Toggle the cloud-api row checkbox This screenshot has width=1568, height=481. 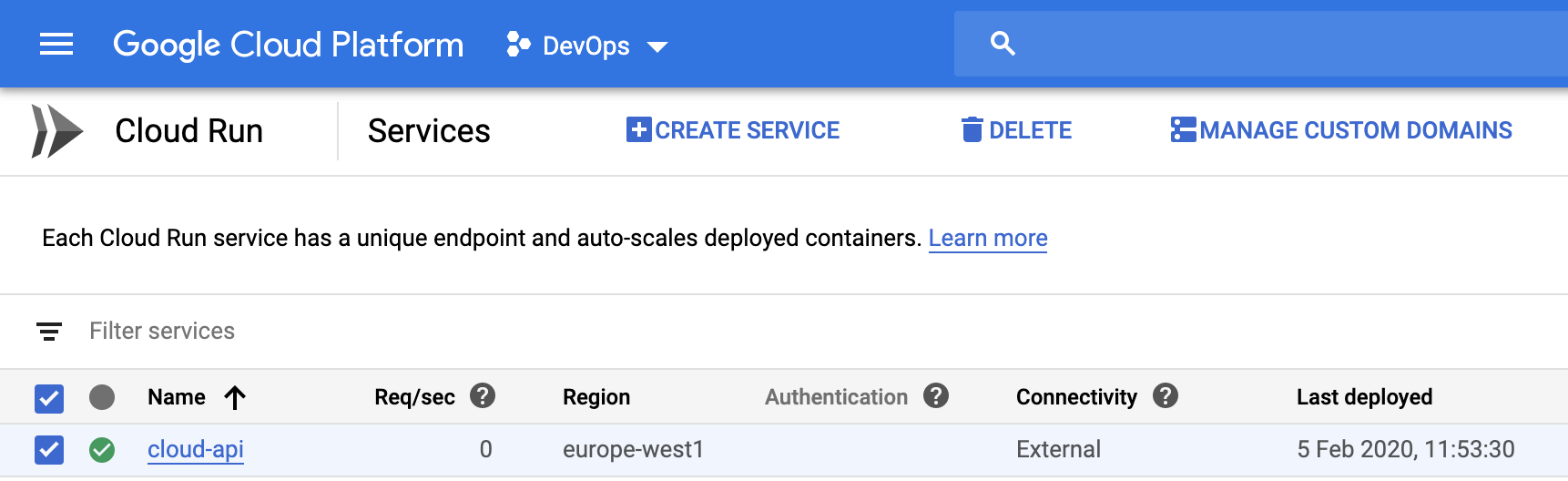(x=49, y=450)
